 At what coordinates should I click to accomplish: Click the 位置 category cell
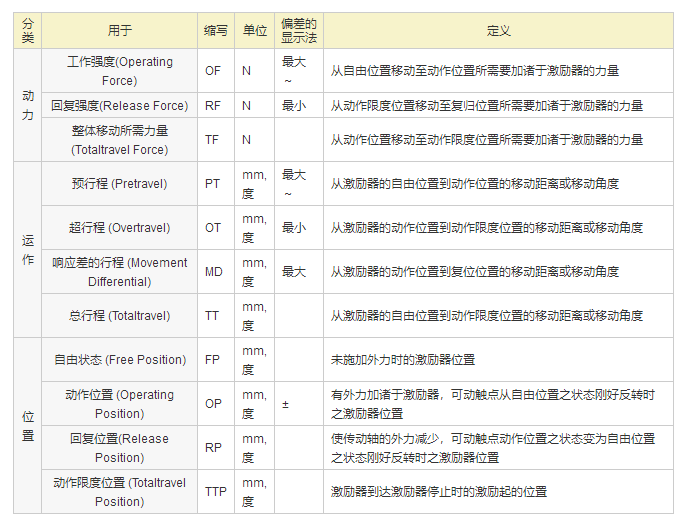28,426
